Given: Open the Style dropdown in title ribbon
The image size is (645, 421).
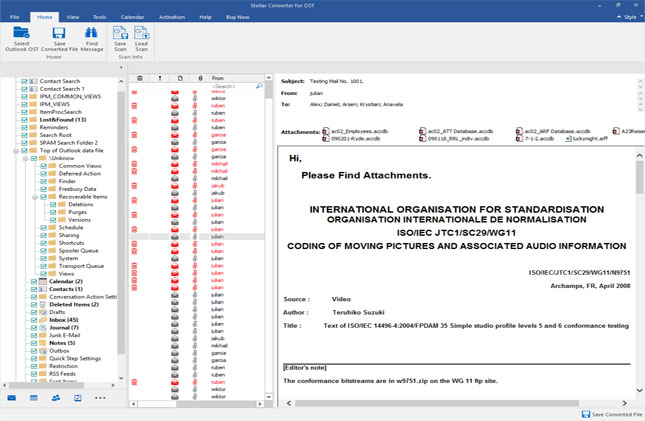Looking at the screenshot, I should click(x=630, y=17).
